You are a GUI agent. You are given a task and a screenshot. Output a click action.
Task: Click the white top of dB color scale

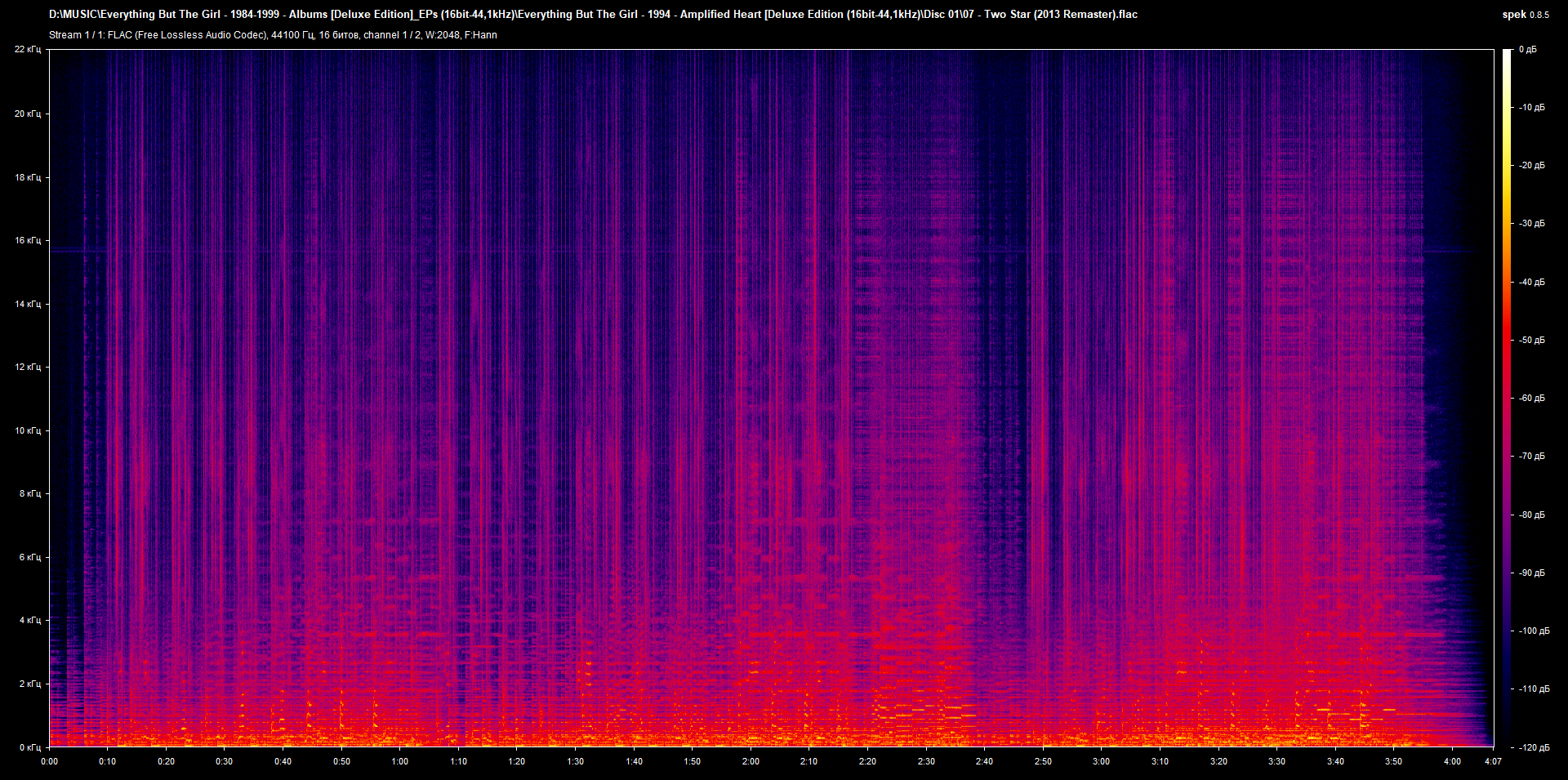coord(1507,56)
